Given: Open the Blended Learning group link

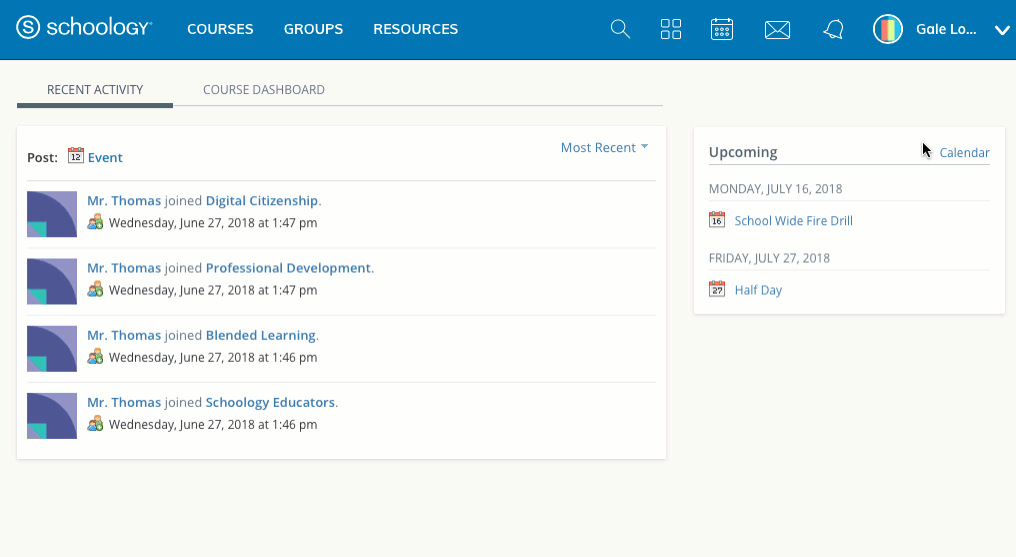Looking at the screenshot, I should [260, 336].
